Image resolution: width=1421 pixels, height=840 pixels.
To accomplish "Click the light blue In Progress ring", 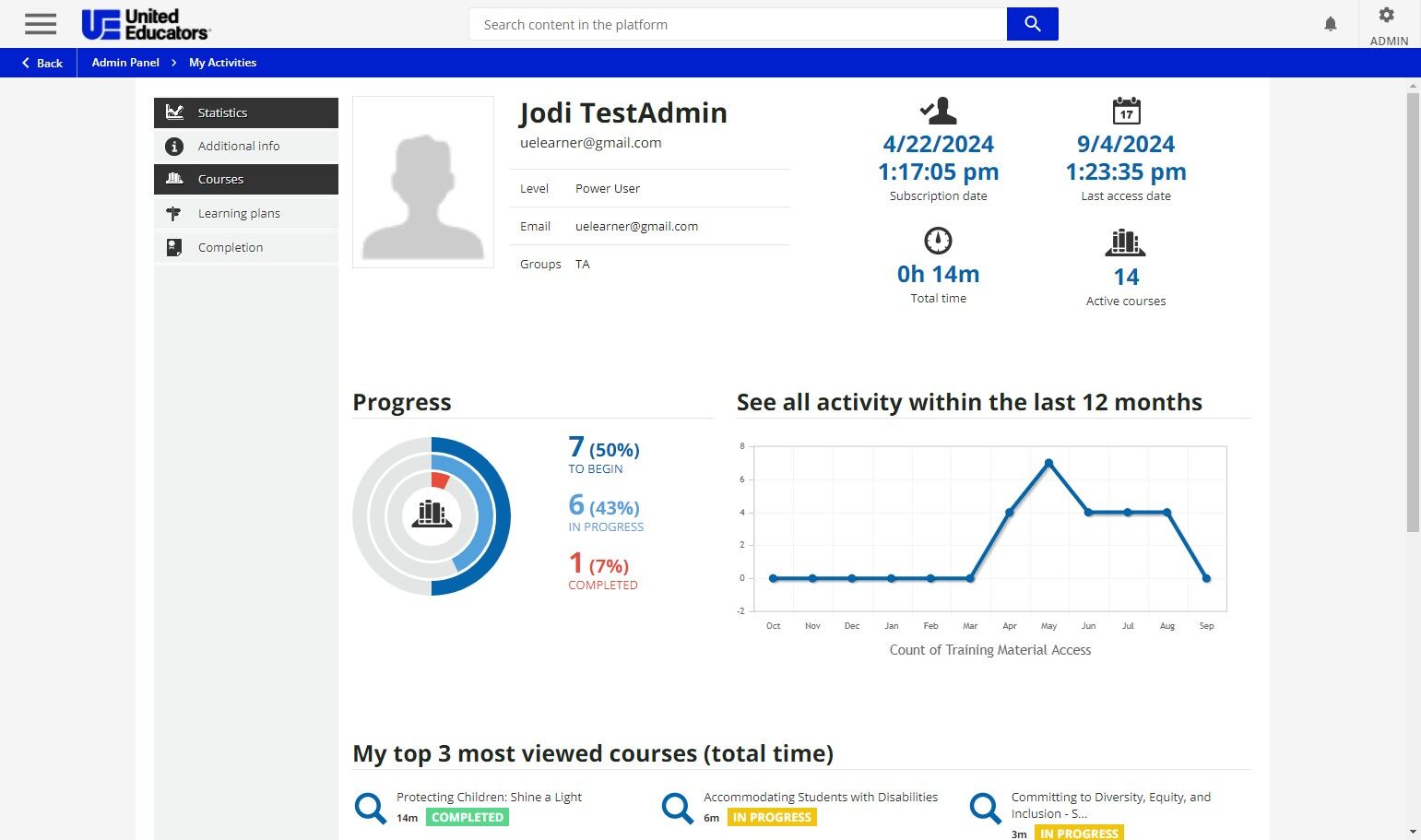I will click(484, 516).
